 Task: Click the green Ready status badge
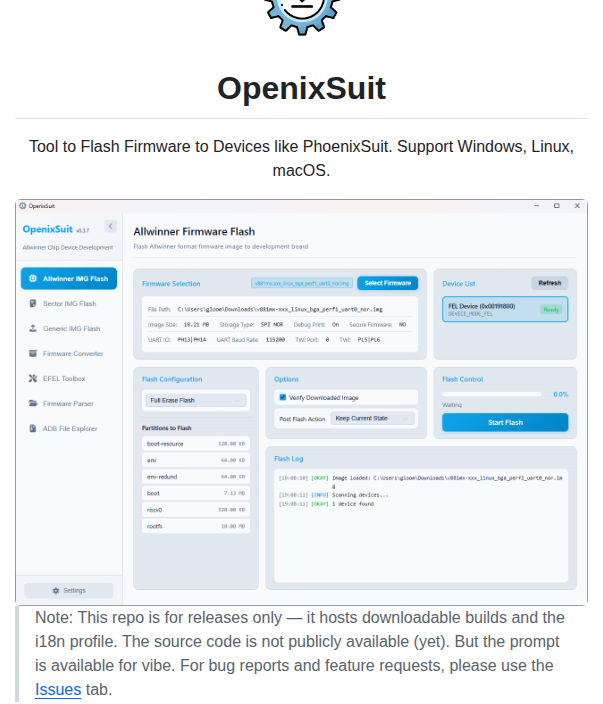[x=551, y=309]
